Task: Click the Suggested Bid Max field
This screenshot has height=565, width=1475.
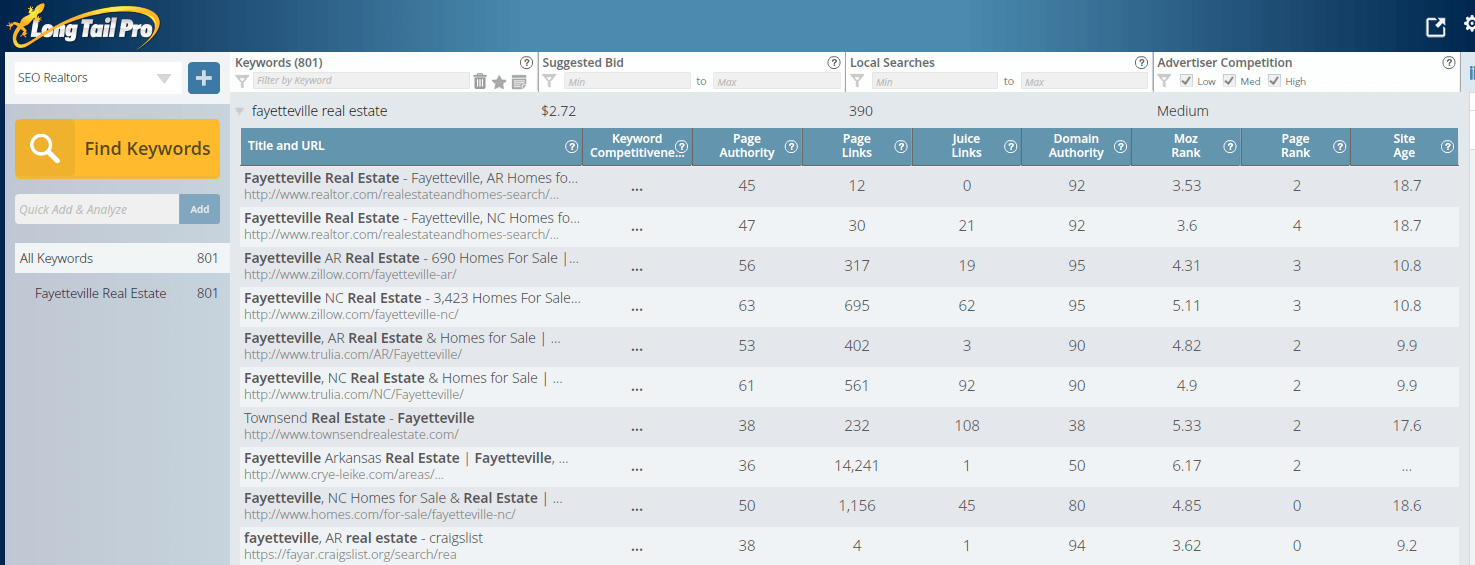Action: pos(776,81)
